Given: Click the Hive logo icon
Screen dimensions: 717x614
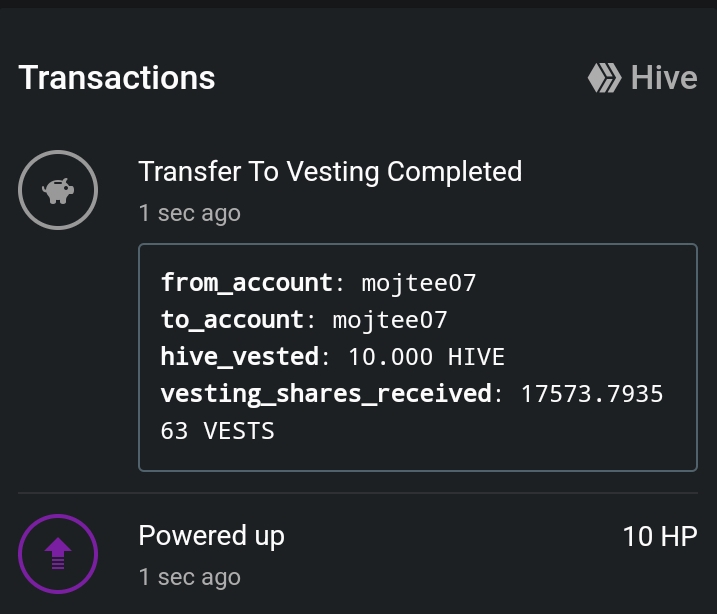Looking at the screenshot, I should coord(605,78).
